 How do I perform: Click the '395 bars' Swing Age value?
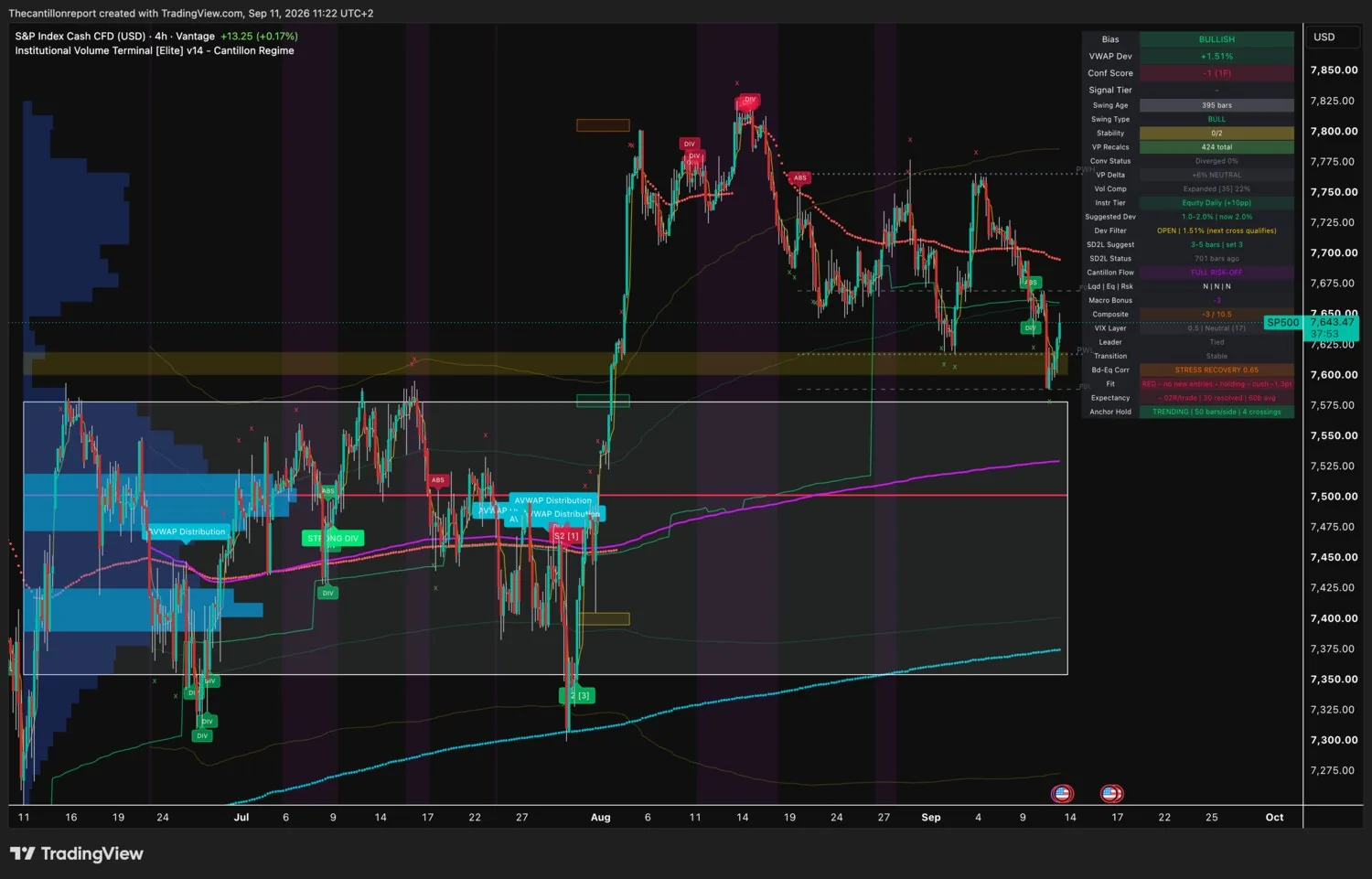(1217, 105)
